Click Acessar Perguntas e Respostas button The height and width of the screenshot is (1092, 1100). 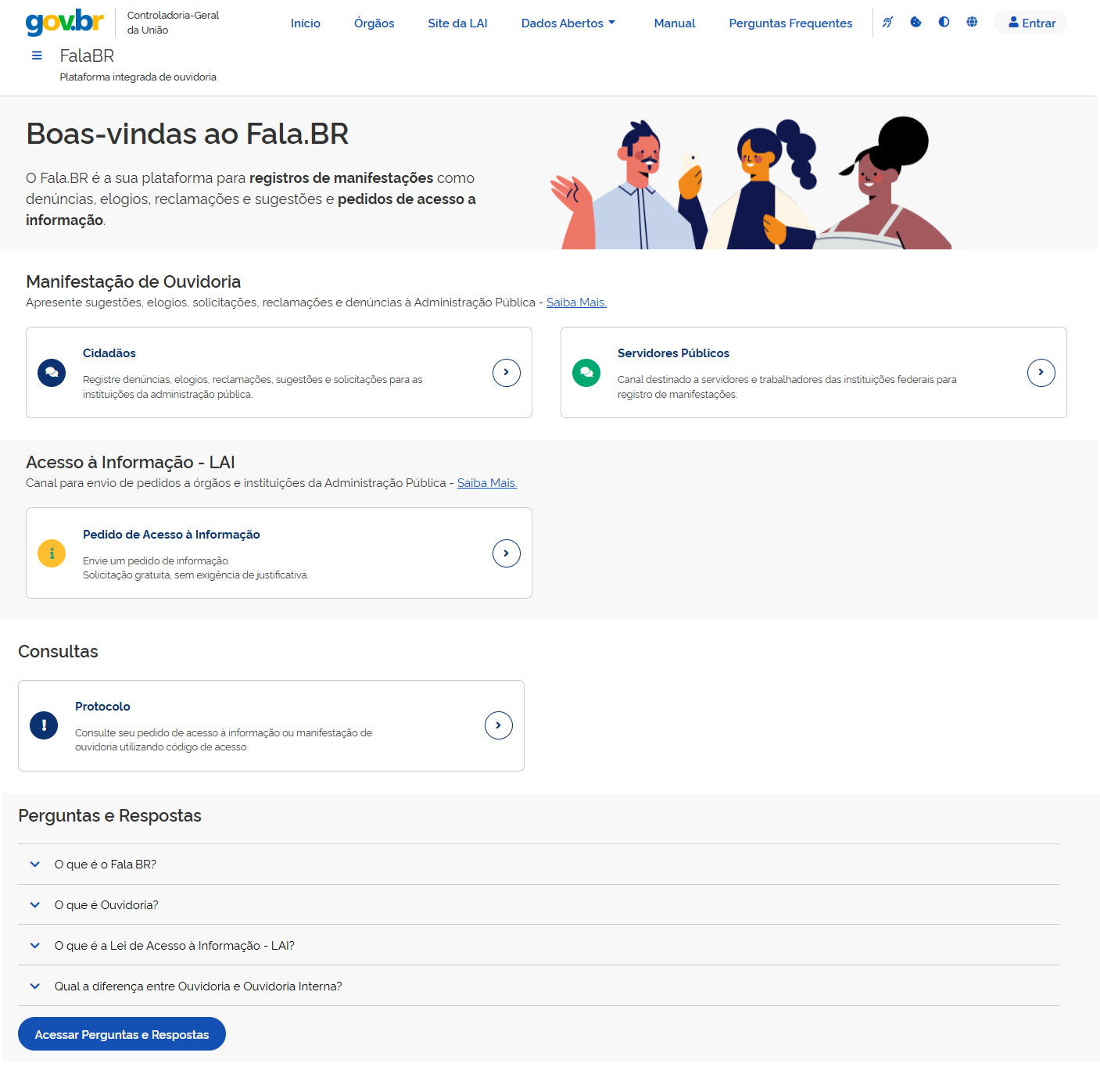(x=122, y=1034)
